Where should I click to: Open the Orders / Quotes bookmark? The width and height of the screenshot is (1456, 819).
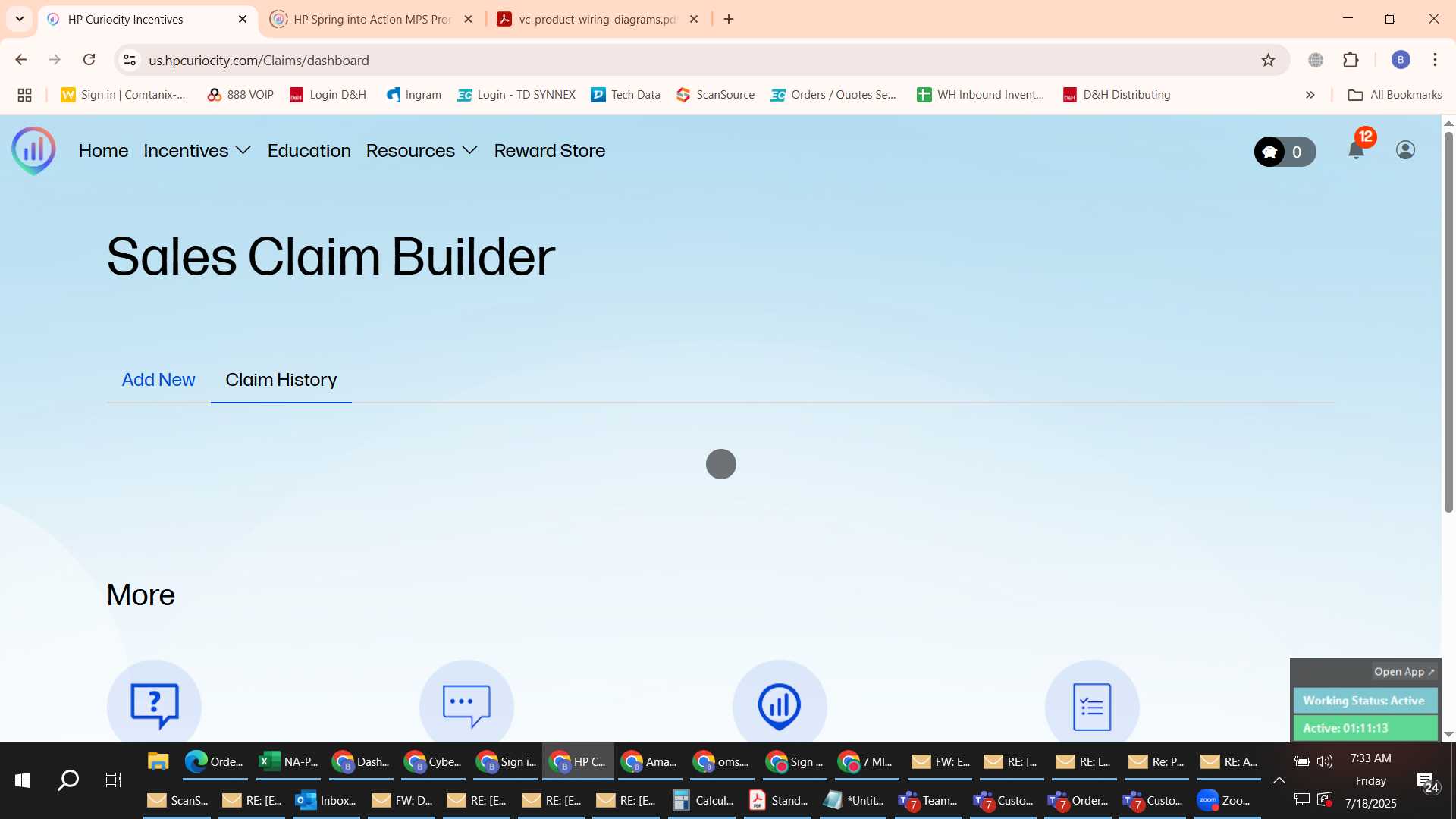(x=833, y=95)
